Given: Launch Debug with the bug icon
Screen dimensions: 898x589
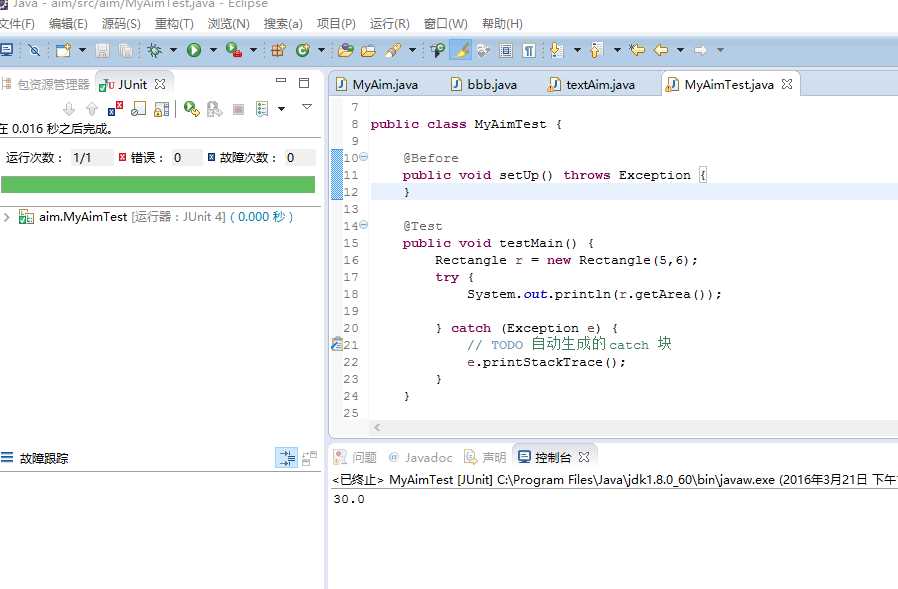Looking at the screenshot, I should [154, 50].
